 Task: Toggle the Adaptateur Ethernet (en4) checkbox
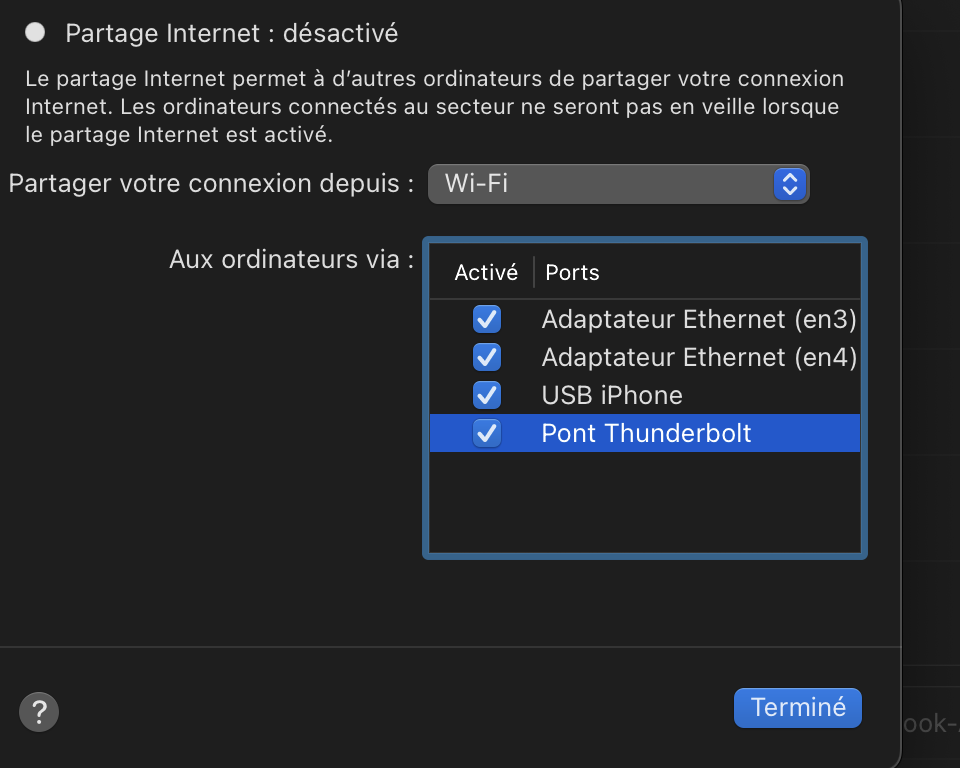487,357
